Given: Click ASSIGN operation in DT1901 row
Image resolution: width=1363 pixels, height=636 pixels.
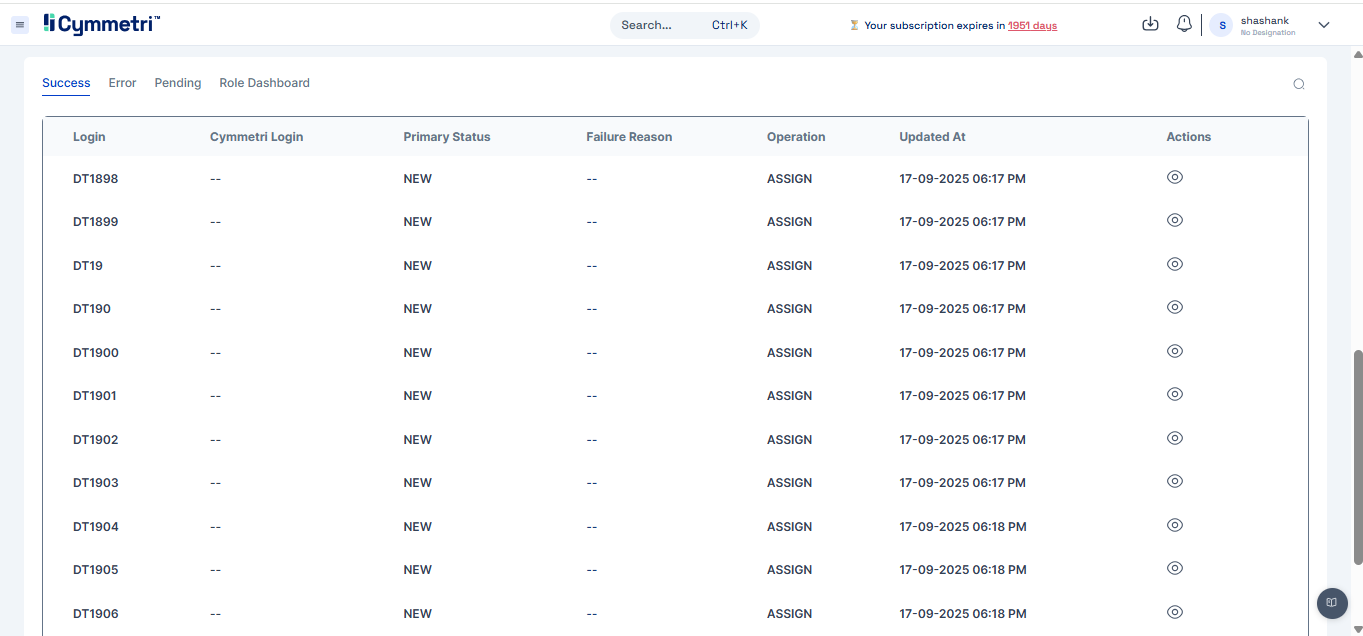Looking at the screenshot, I should [x=790, y=396].
